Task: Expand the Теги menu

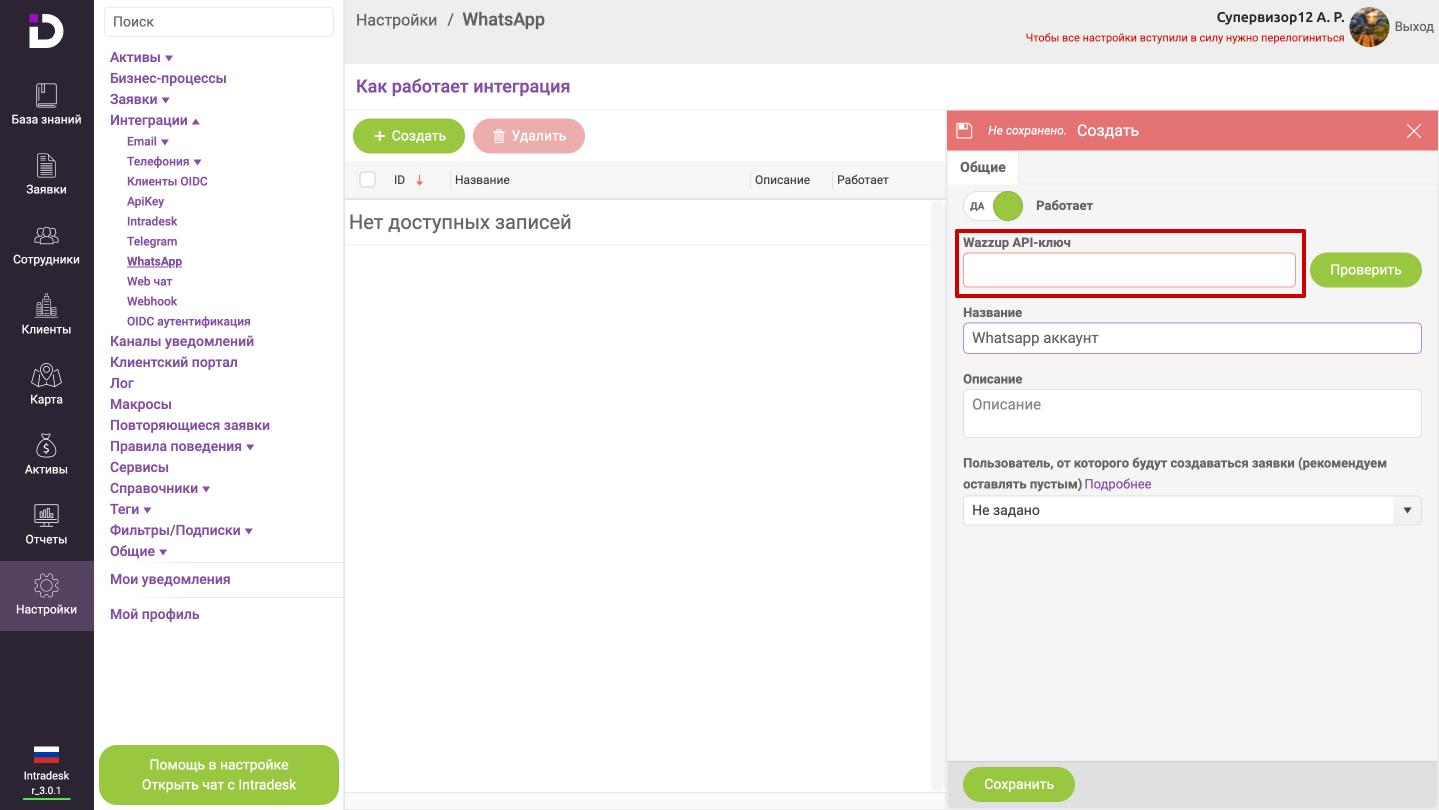Action: 131,509
